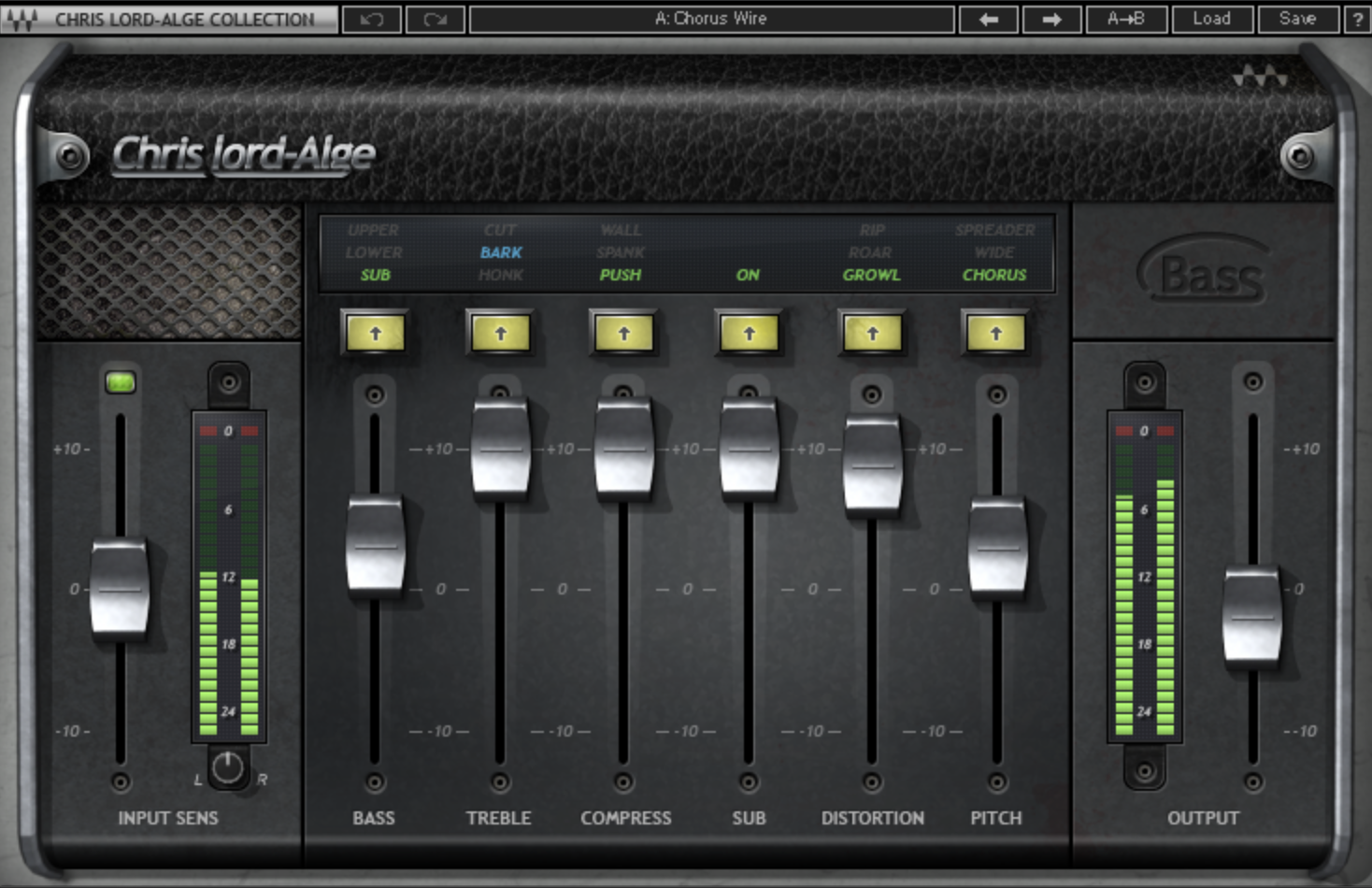Screen dimensions: 1372x888
Task: Go to next preset with right arrow
Action: (1051, 19)
